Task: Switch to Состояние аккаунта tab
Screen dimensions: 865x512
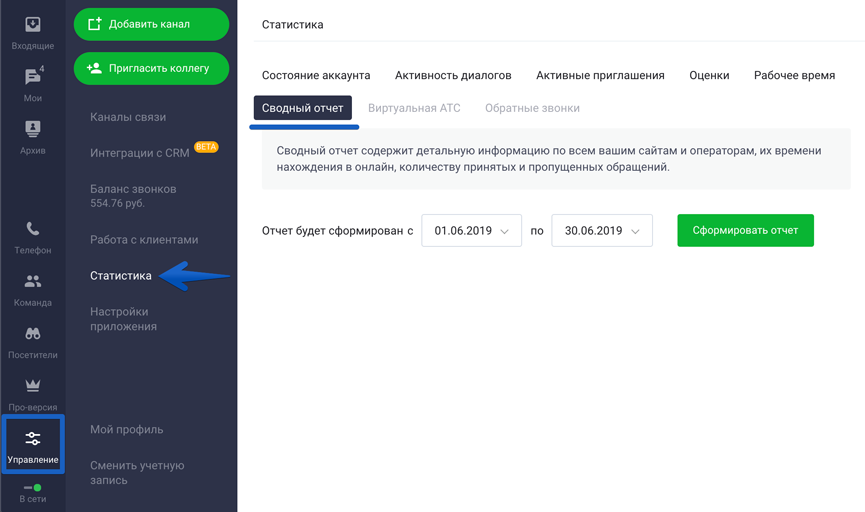Action: tap(316, 75)
